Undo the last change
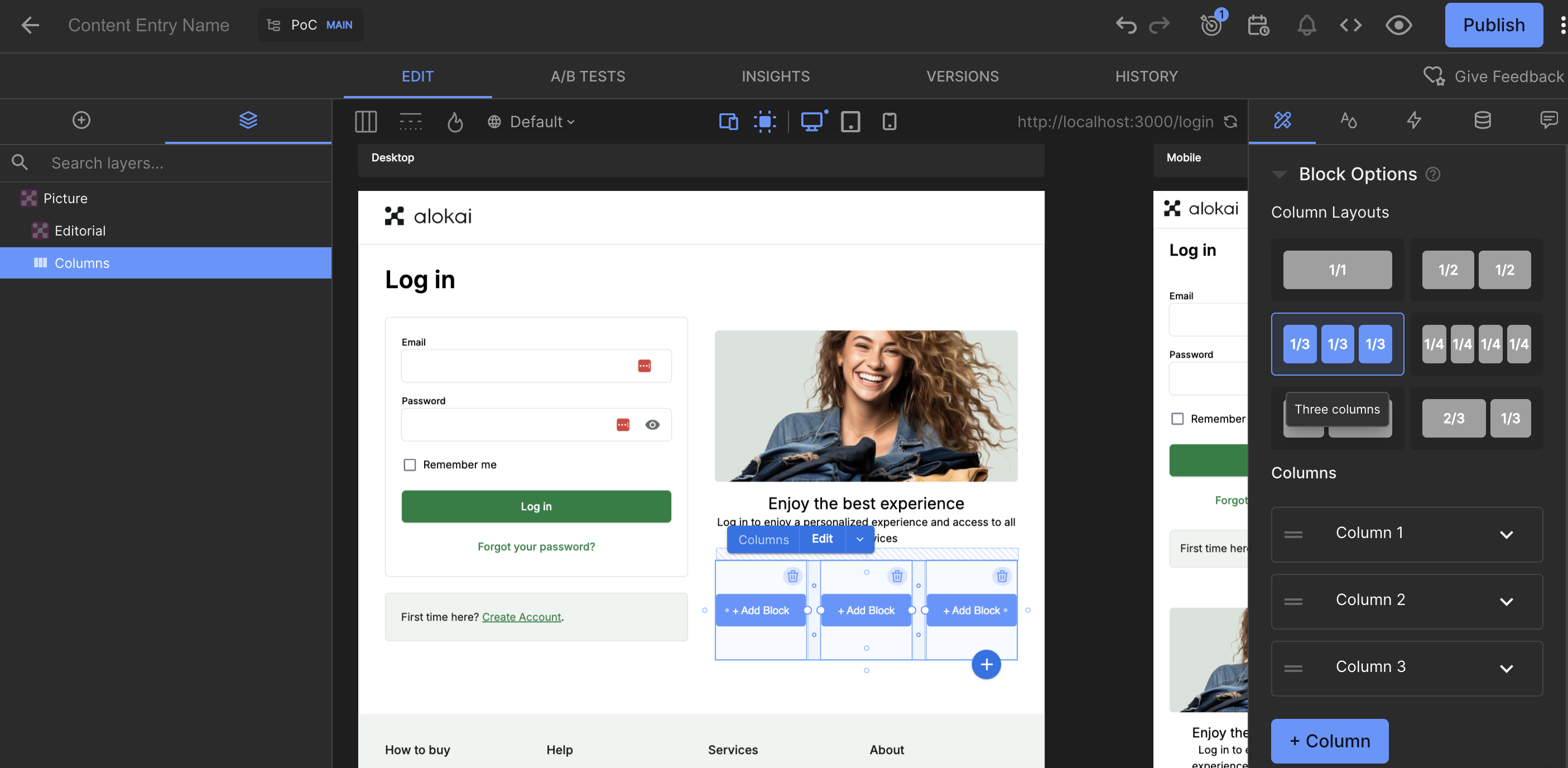Image resolution: width=1568 pixels, height=768 pixels. pyautogui.click(x=1126, y=25)
